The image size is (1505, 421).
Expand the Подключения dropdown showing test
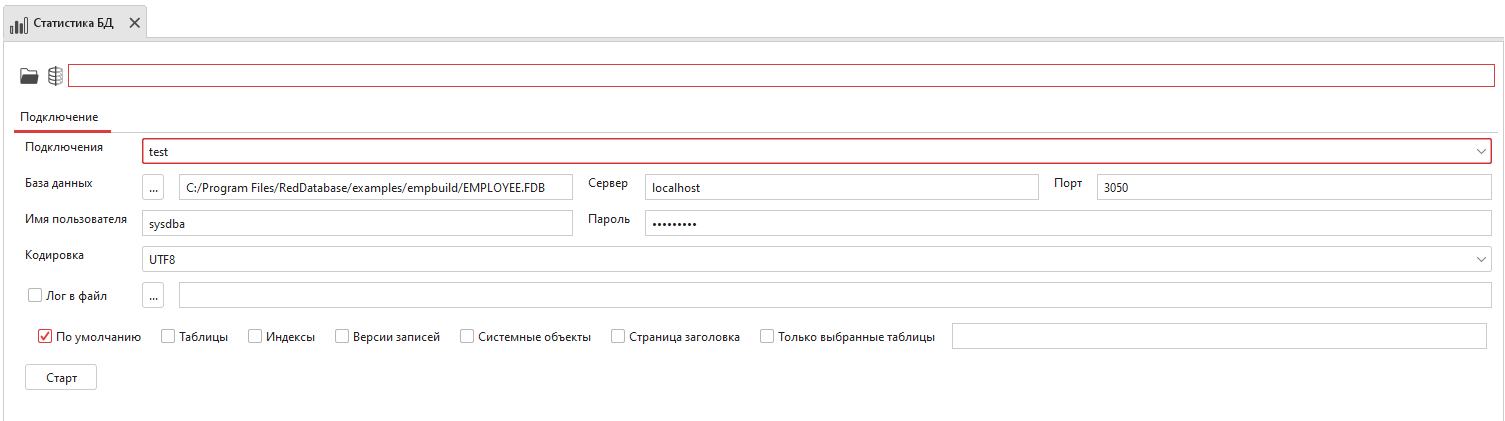point(1480,151)
